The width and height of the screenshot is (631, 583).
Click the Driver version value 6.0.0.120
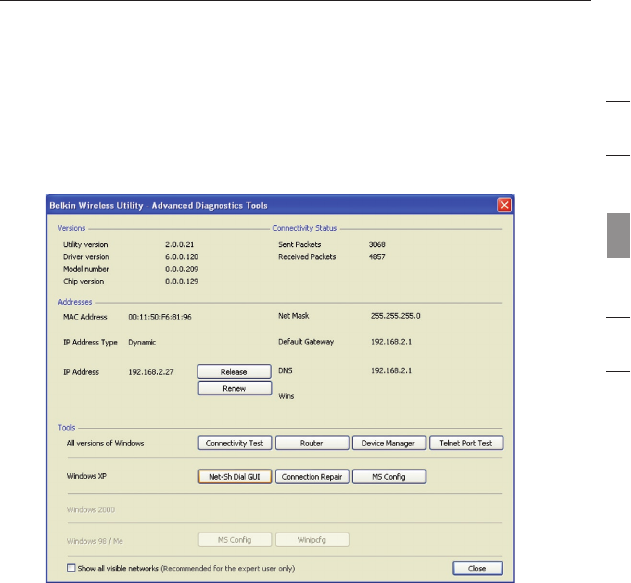(x=181, y=257)
